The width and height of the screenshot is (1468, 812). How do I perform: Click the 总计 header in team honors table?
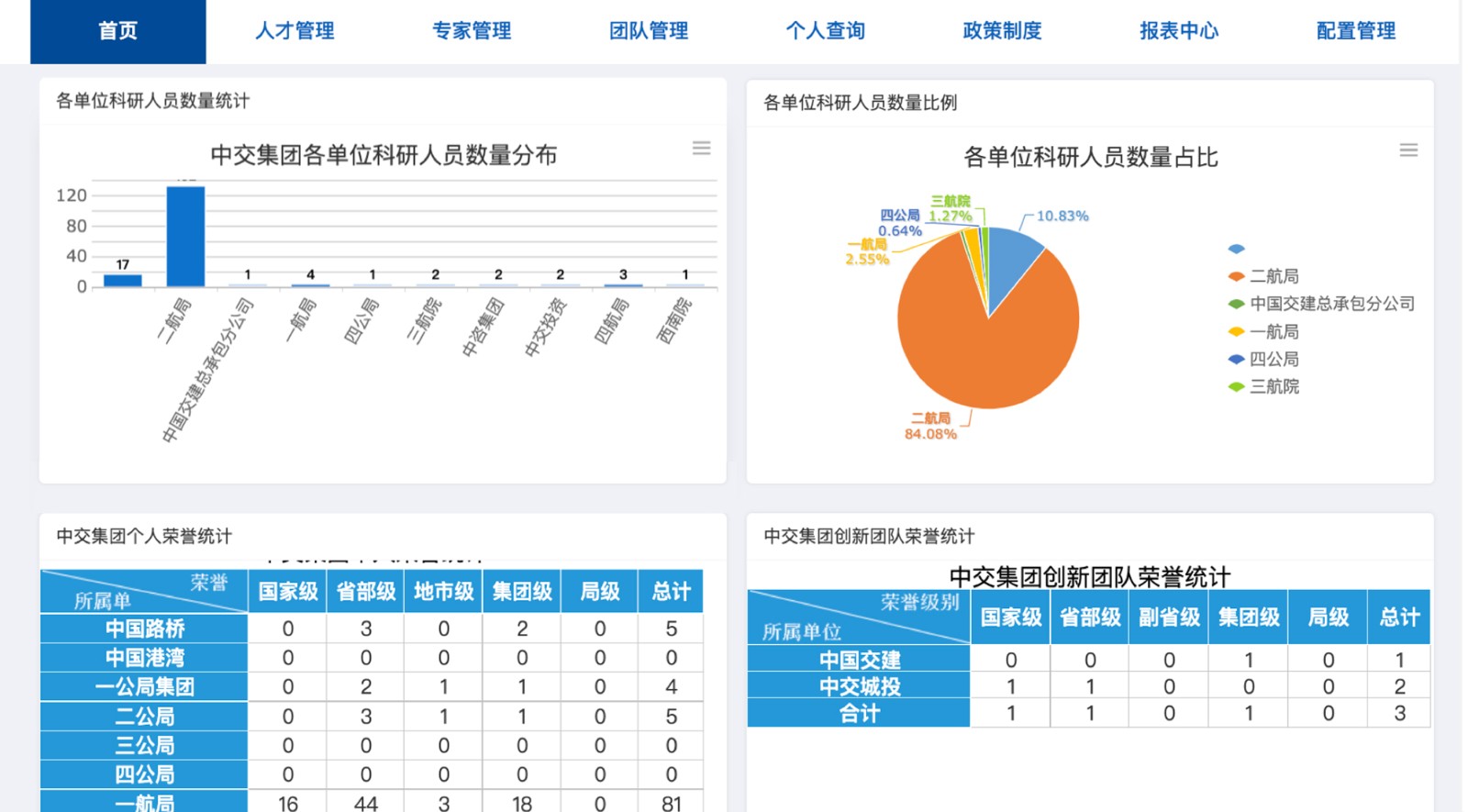tap(1399, 617)
